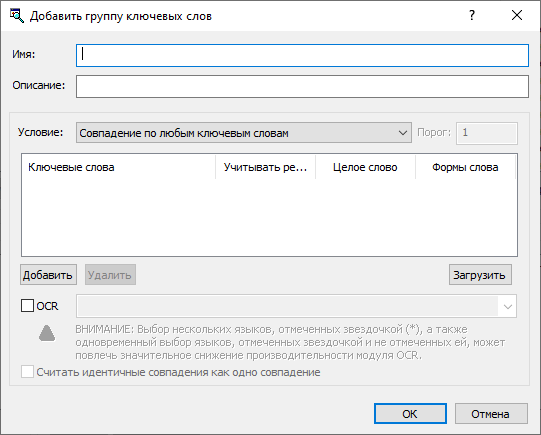The image size is (541, 435).
Task: Click the app icon in the title bar
Action: click(17, 16)
